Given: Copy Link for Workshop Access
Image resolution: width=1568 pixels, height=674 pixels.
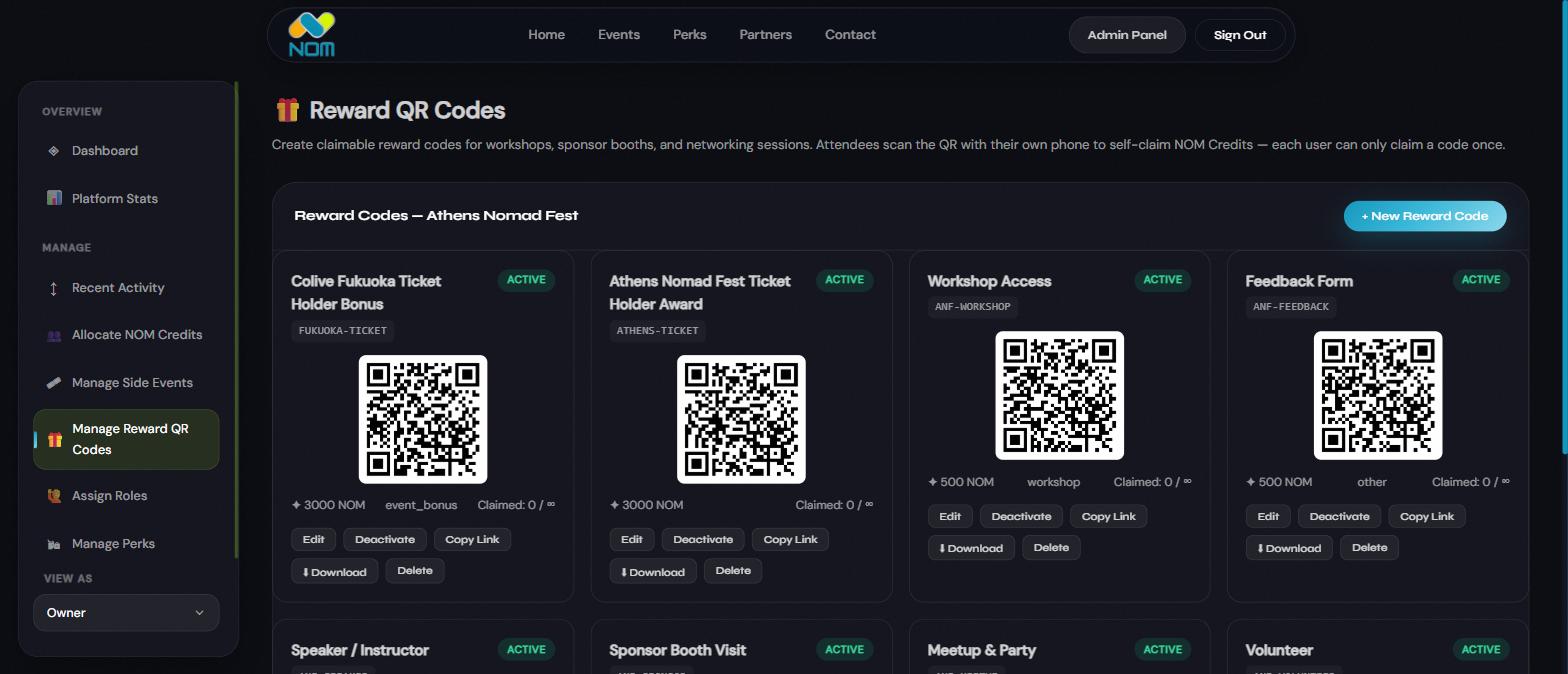Looking at the screenshot, I should 1108,517.
